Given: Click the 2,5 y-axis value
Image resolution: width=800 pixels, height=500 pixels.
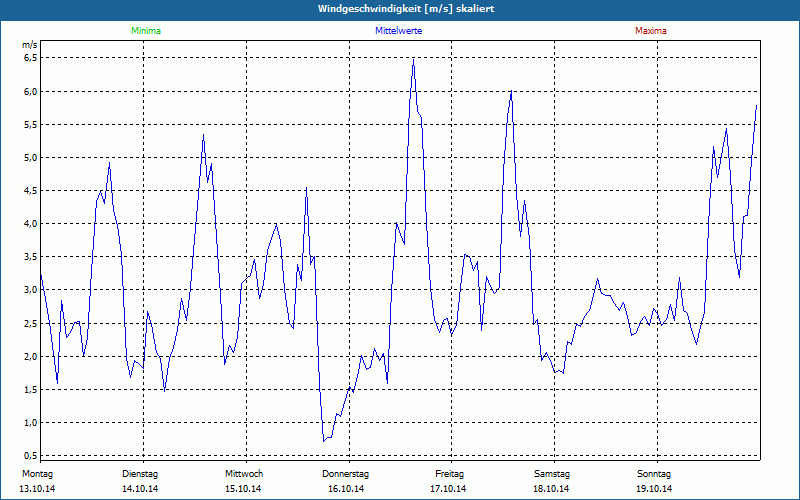Looking at the screenshot, I should click(x=31, y=323).
